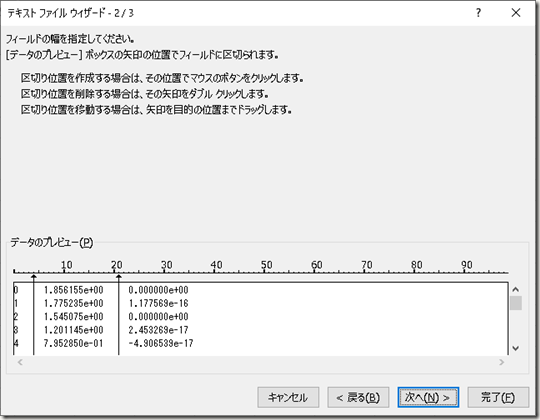Create a break at ruler mark 30
This screenshot has width=540, height=420.
point(165,272)
